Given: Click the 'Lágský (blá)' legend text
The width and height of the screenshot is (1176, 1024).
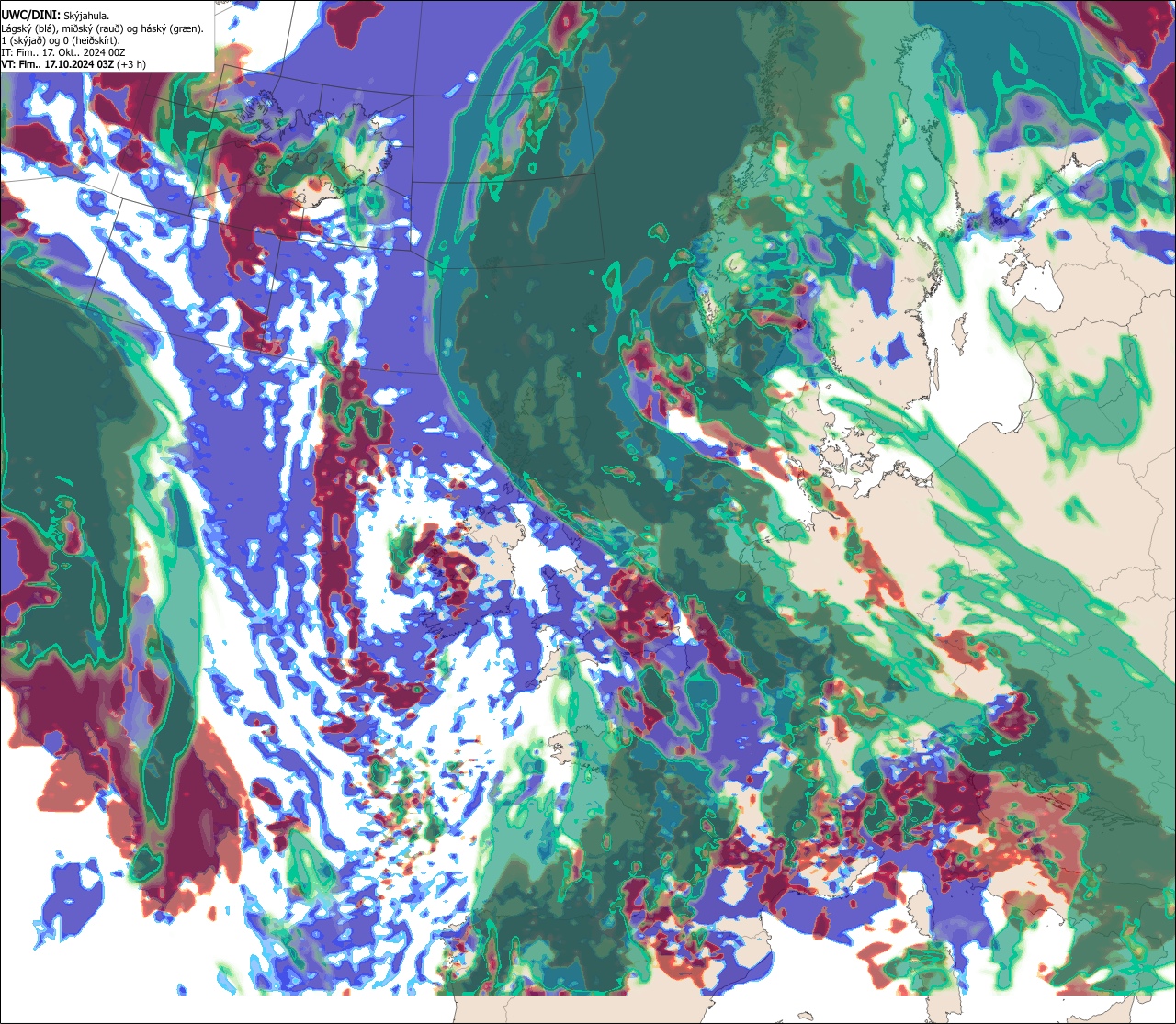Looking at the screenshot, I should [29, 29].
